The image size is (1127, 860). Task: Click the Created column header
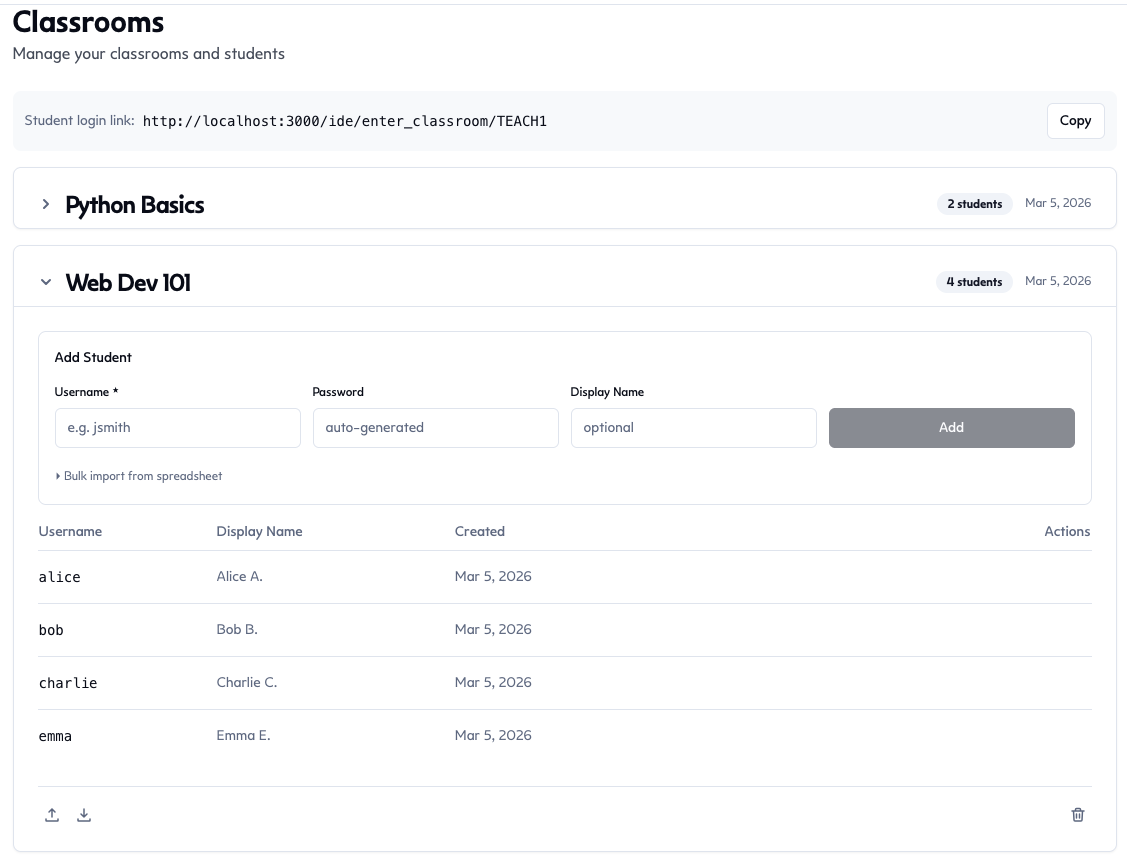[479, 531]
